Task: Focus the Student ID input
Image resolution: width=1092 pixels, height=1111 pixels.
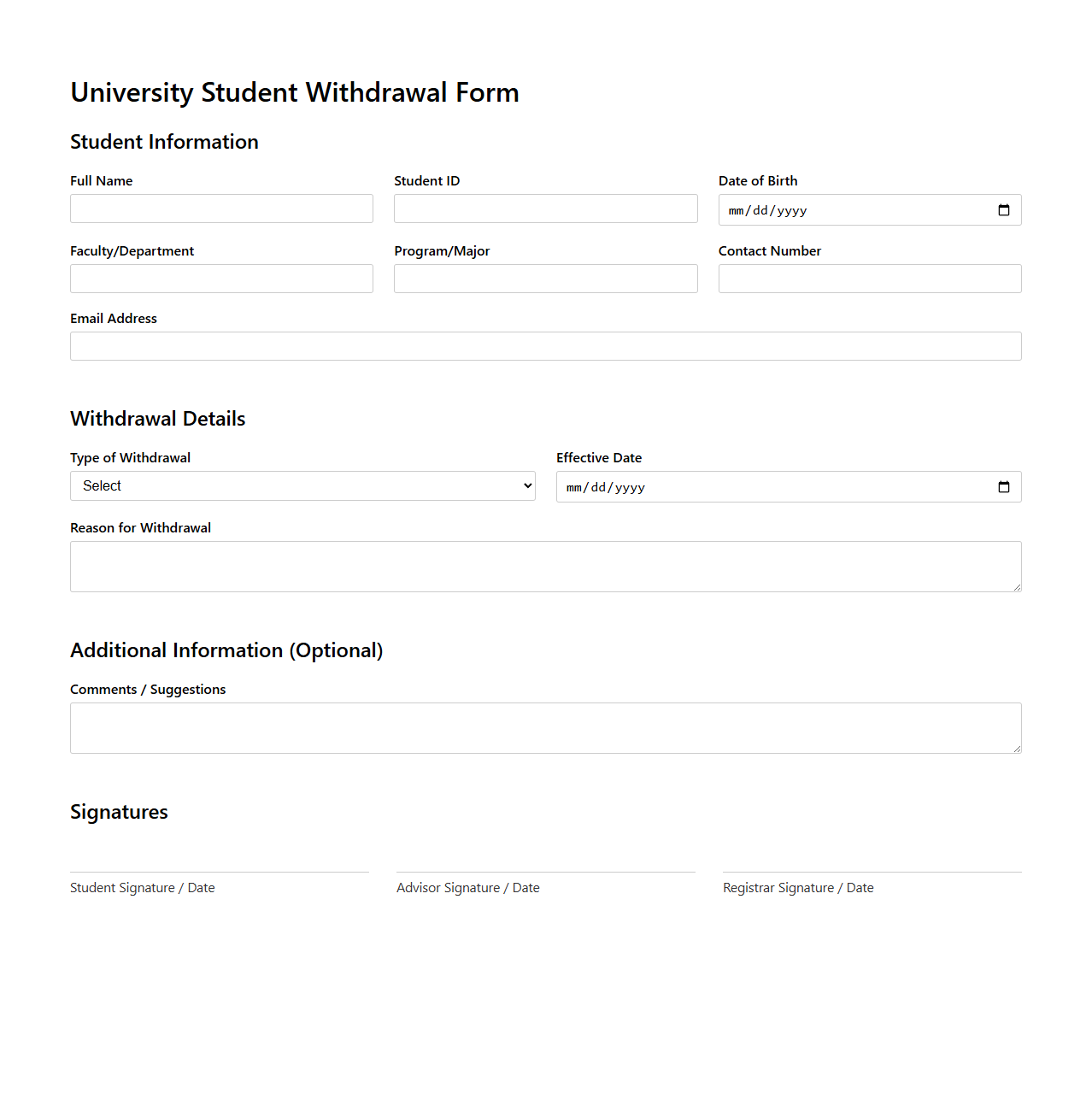Action: click(x=545, y=208)
